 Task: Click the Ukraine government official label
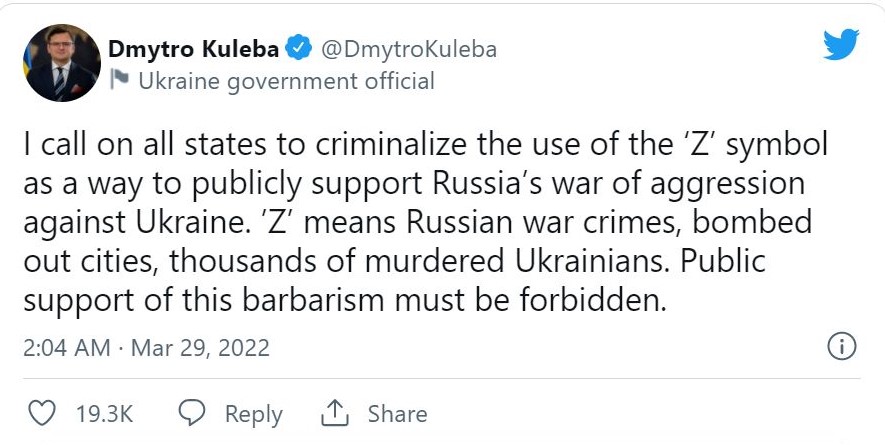286,81
